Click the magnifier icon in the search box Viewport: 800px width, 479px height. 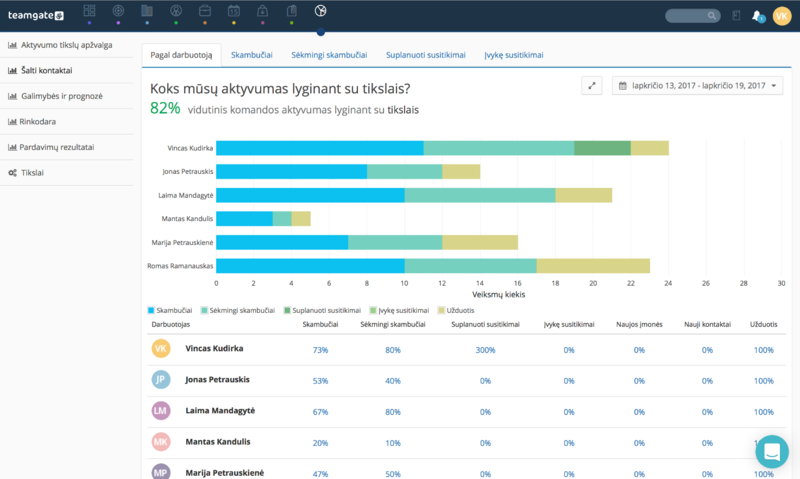click(712, 16)
